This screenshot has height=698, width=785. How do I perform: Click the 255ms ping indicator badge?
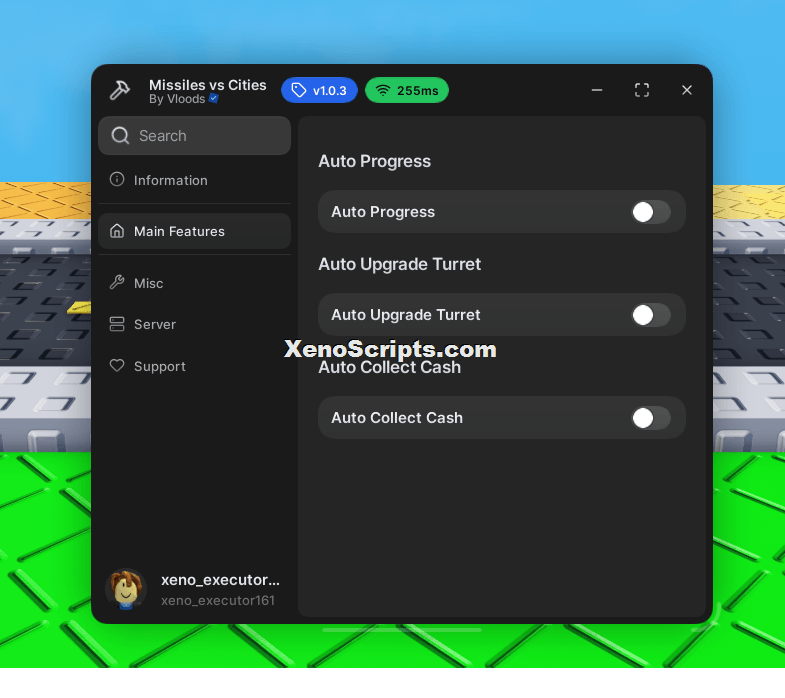407,90
